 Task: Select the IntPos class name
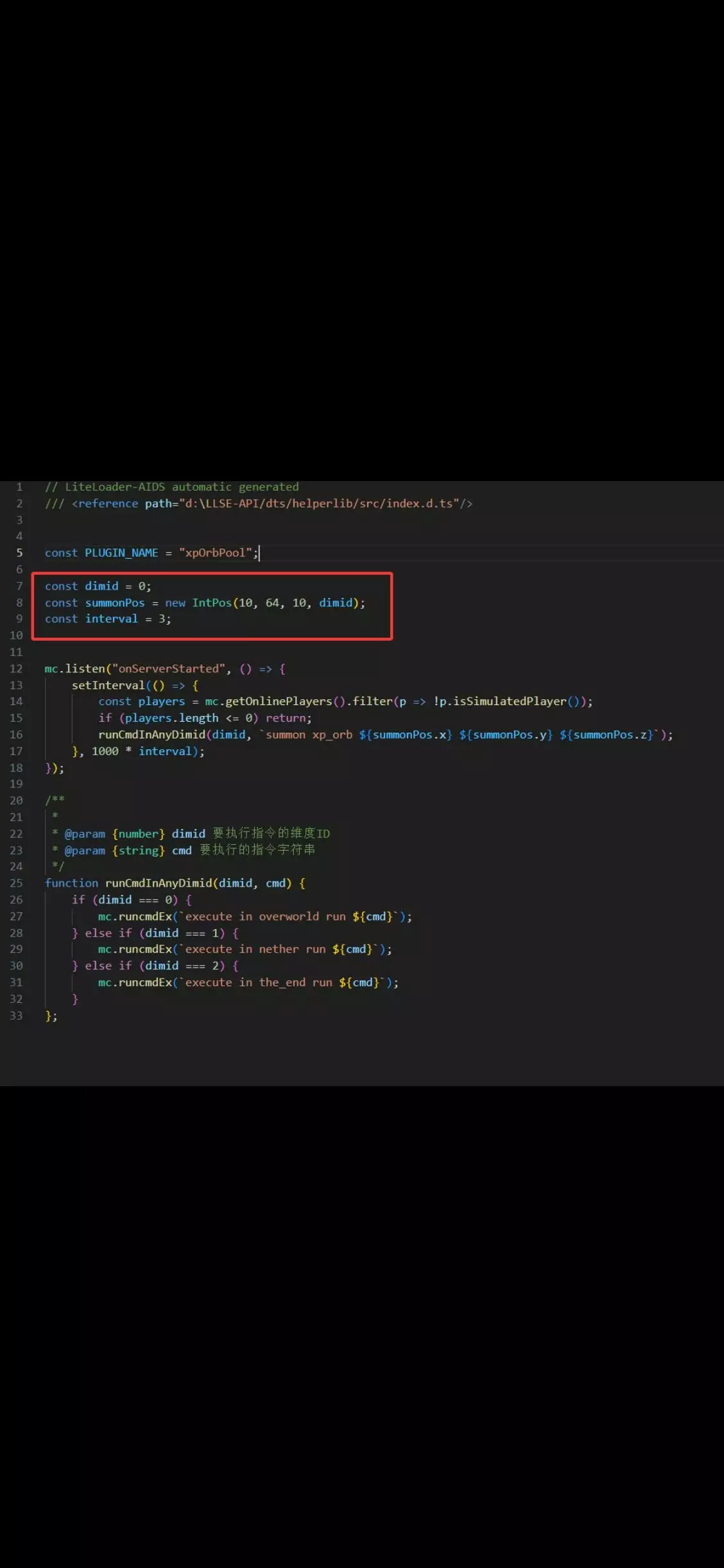pyautogui.click(x=212, y=602)
